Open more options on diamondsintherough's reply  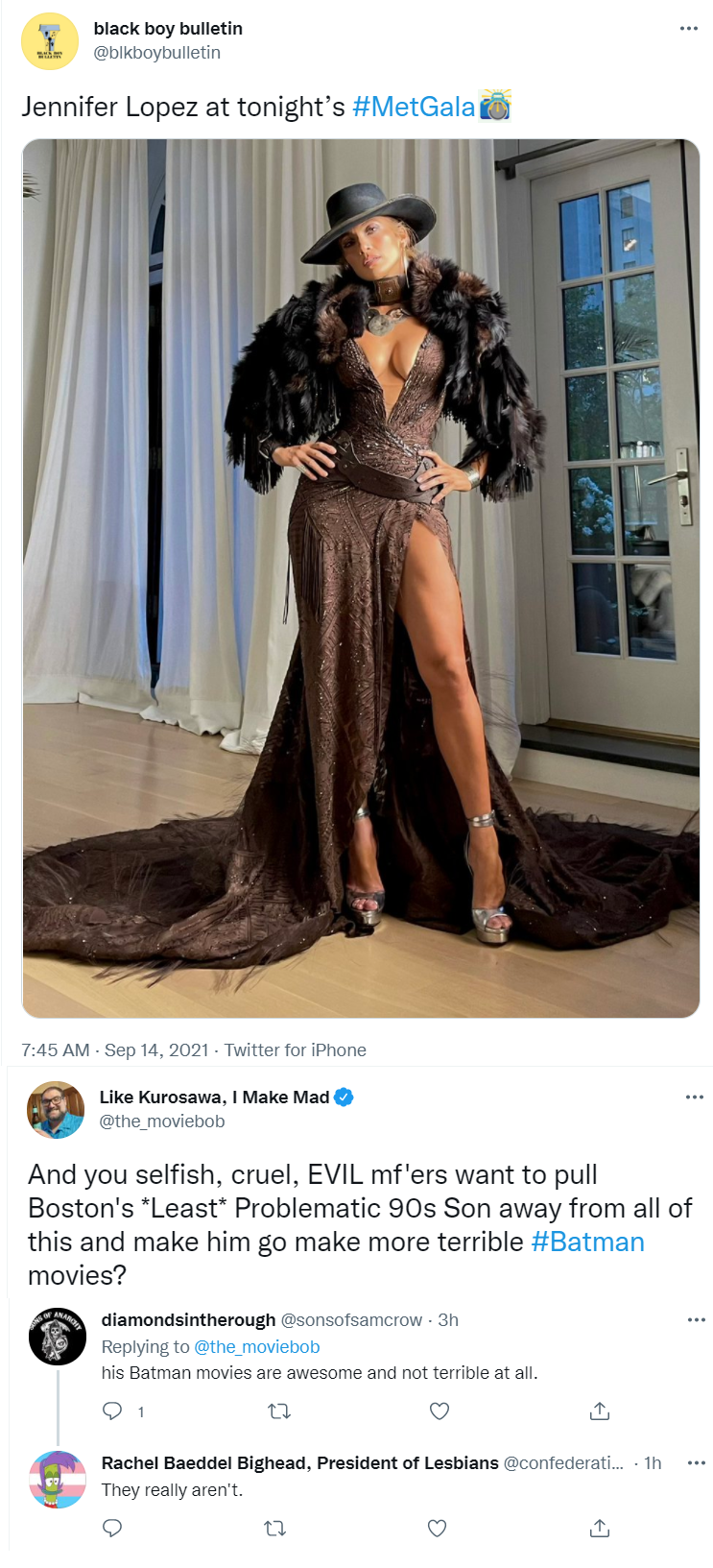tap(697, 1320)
